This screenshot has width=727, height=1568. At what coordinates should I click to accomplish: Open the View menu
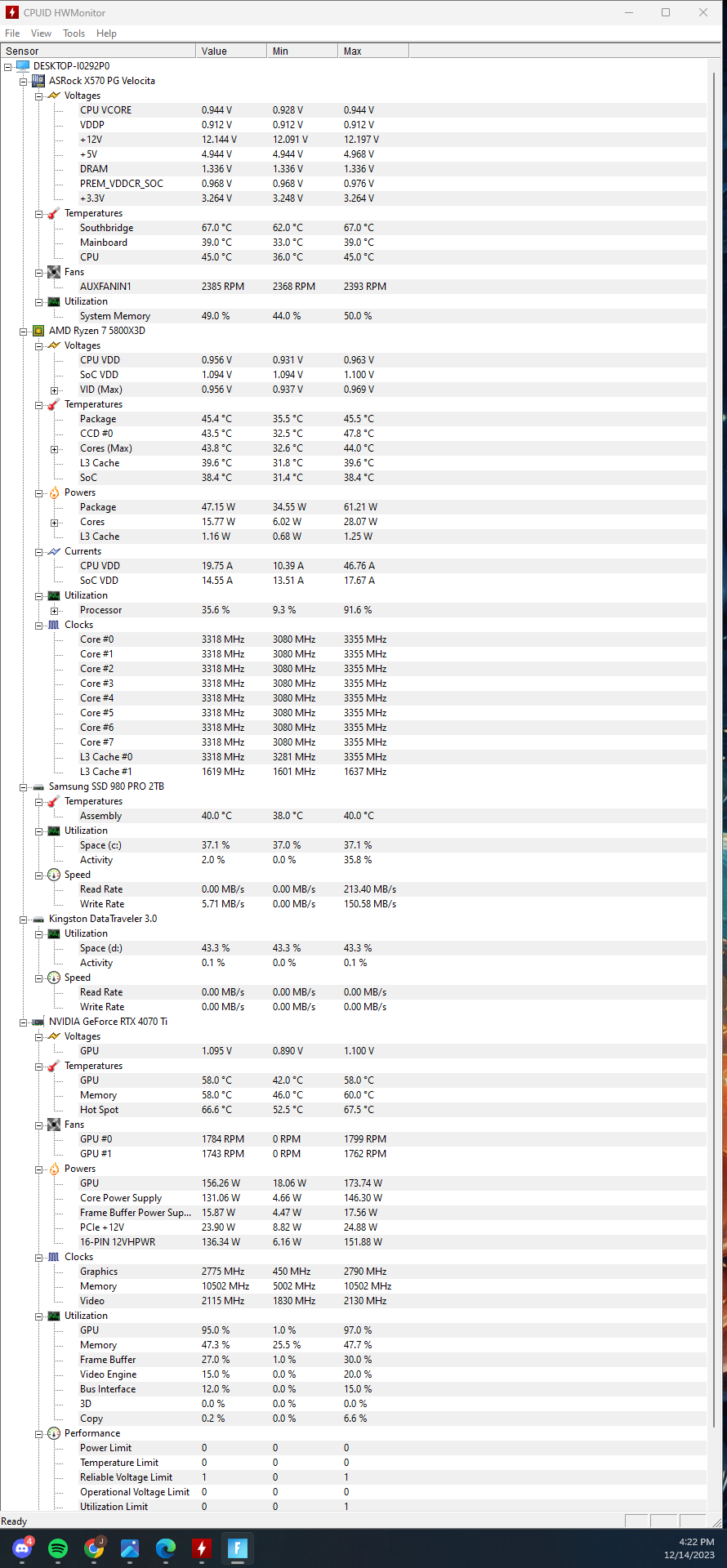tap(41, 33)
